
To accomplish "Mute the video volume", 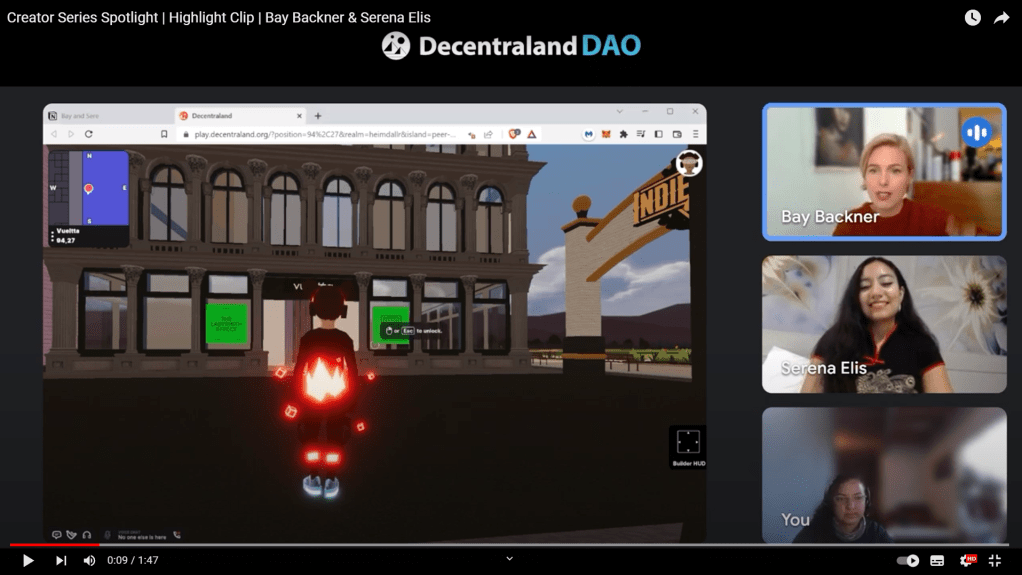I will click(89, 561).
